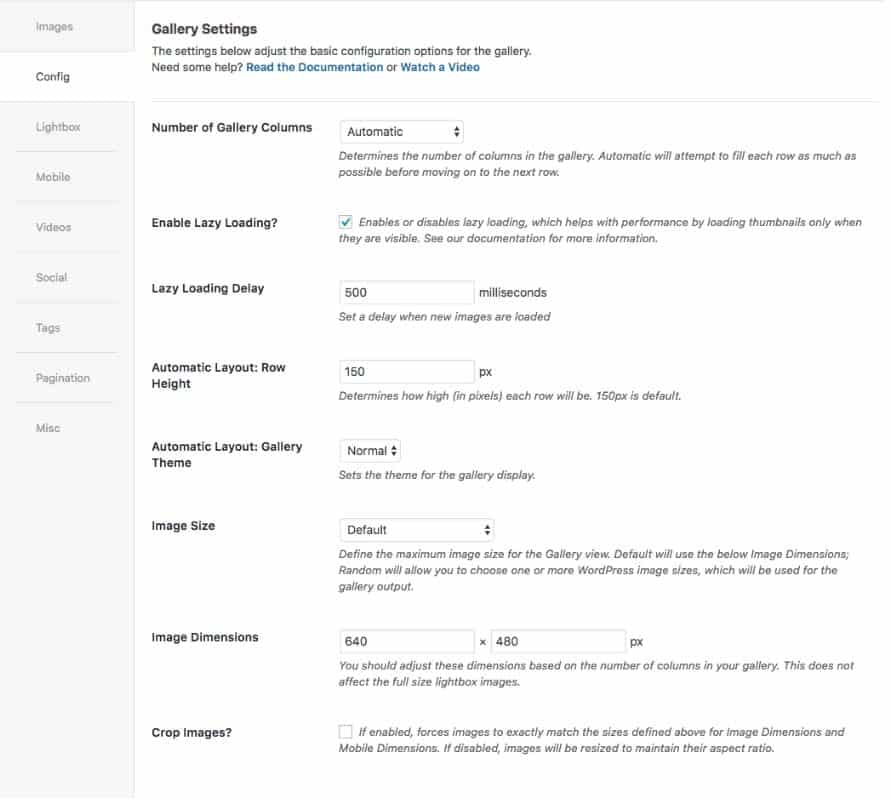Click the image height field showing 480
Screen dimensions: 890x801
tap(558, 642)
